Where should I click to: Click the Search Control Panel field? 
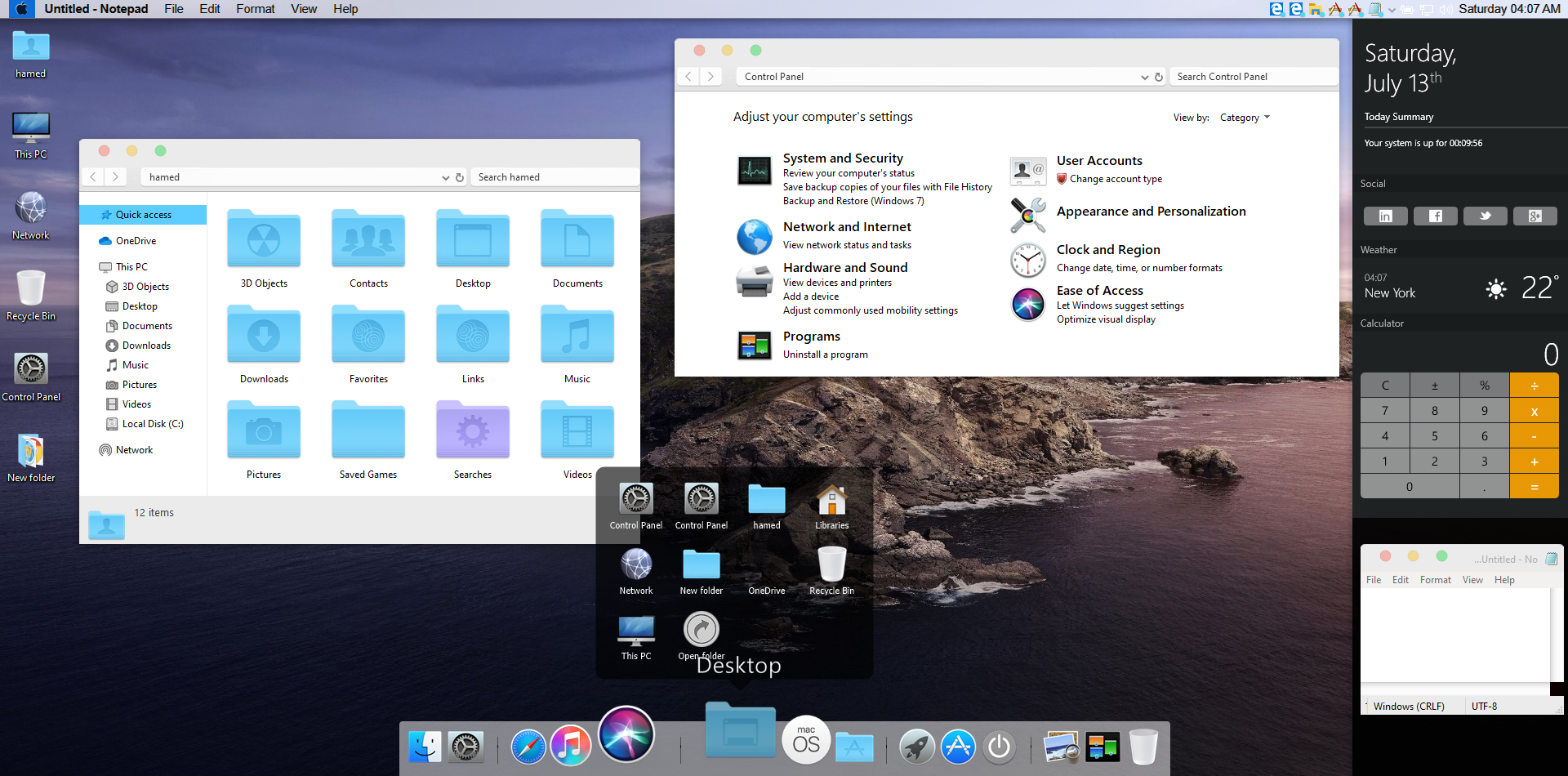pos(1253,77)
